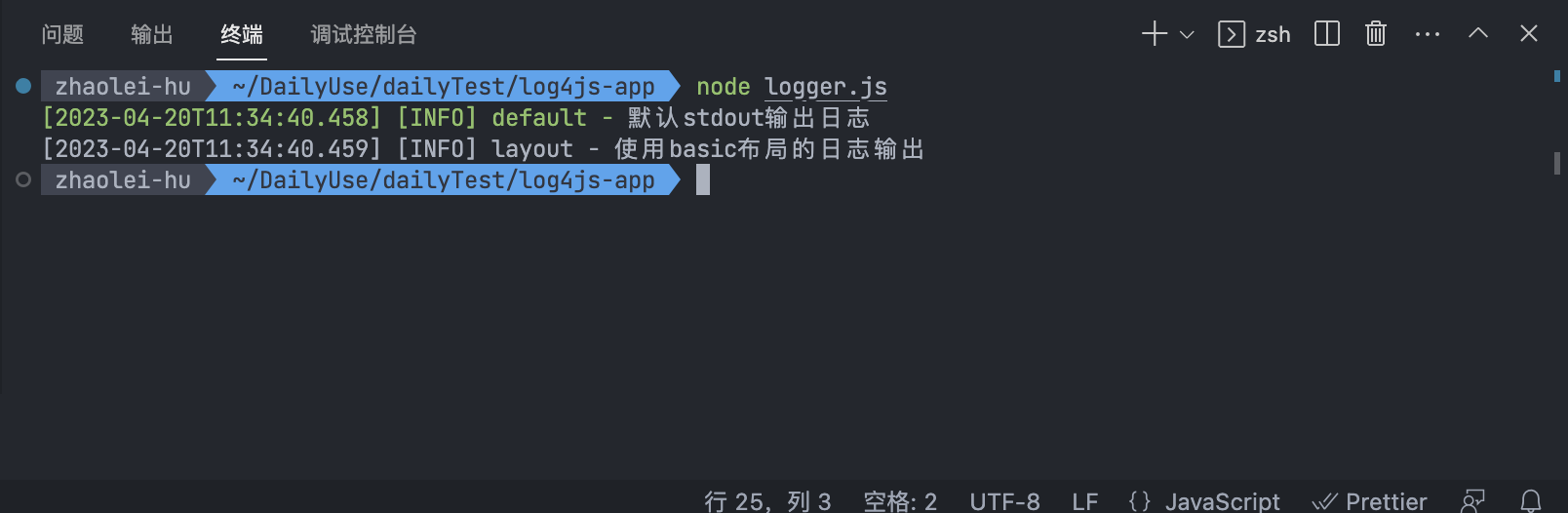Maximize panel with the up chevron
Viewport: 1568px width, 513px height.
pyautogui.click(x=1478, y=33)
